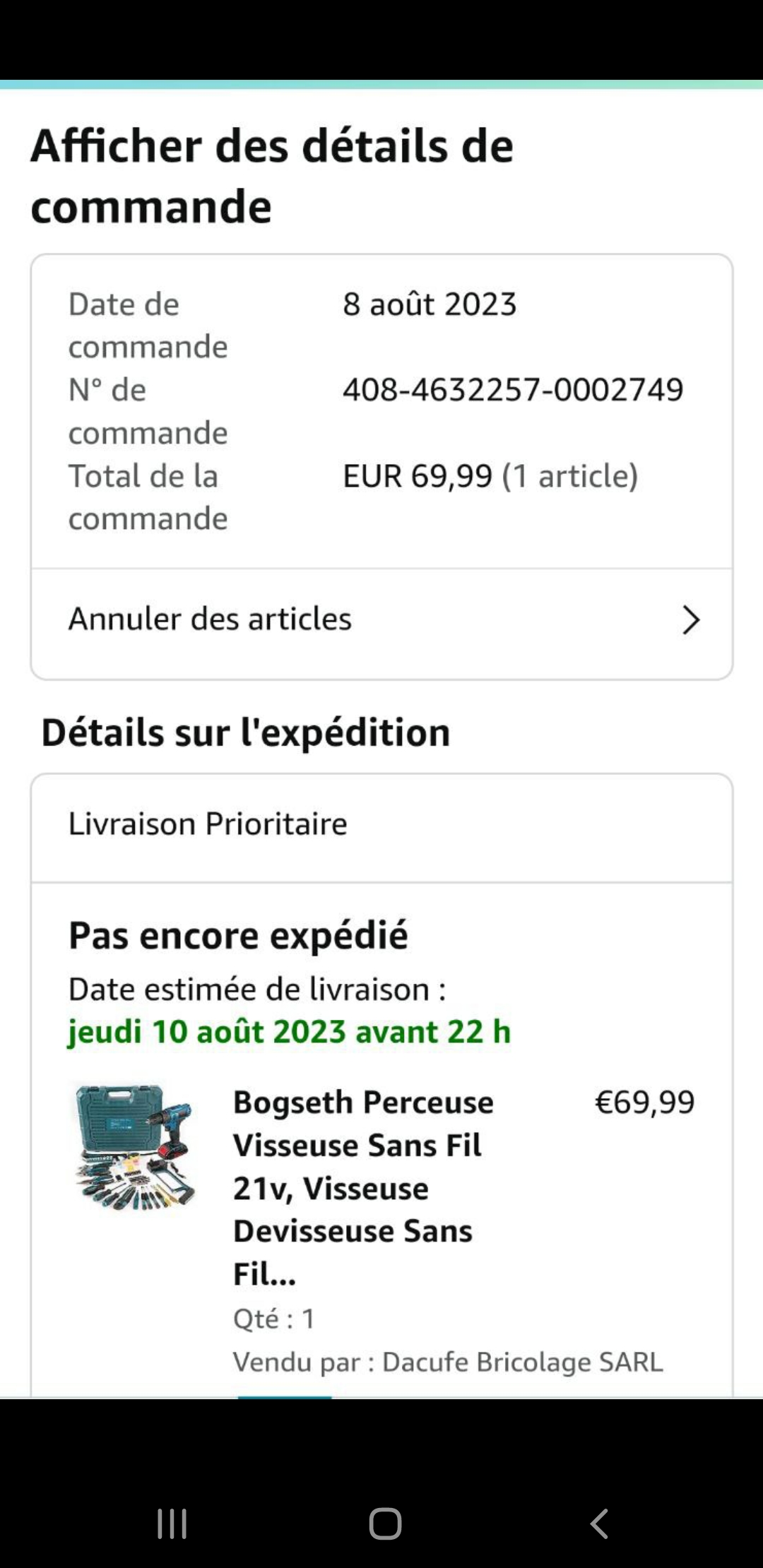The height and width of the screenshot is (1568, 763).
Task: Tap the order date 8 août 2023
Action: click(430, 304)
